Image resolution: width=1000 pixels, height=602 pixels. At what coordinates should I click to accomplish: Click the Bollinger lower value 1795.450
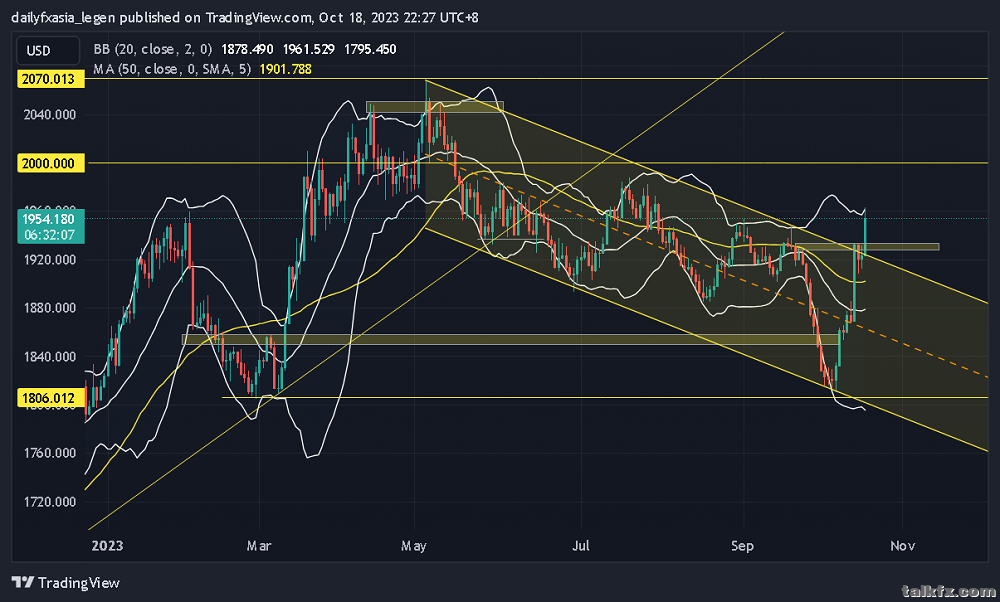point(370,49)
